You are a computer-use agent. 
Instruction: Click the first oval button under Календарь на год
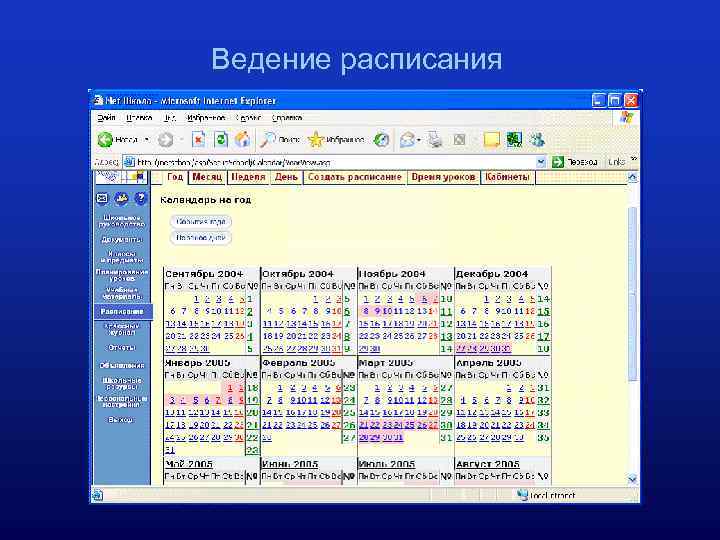coord(201,222)
